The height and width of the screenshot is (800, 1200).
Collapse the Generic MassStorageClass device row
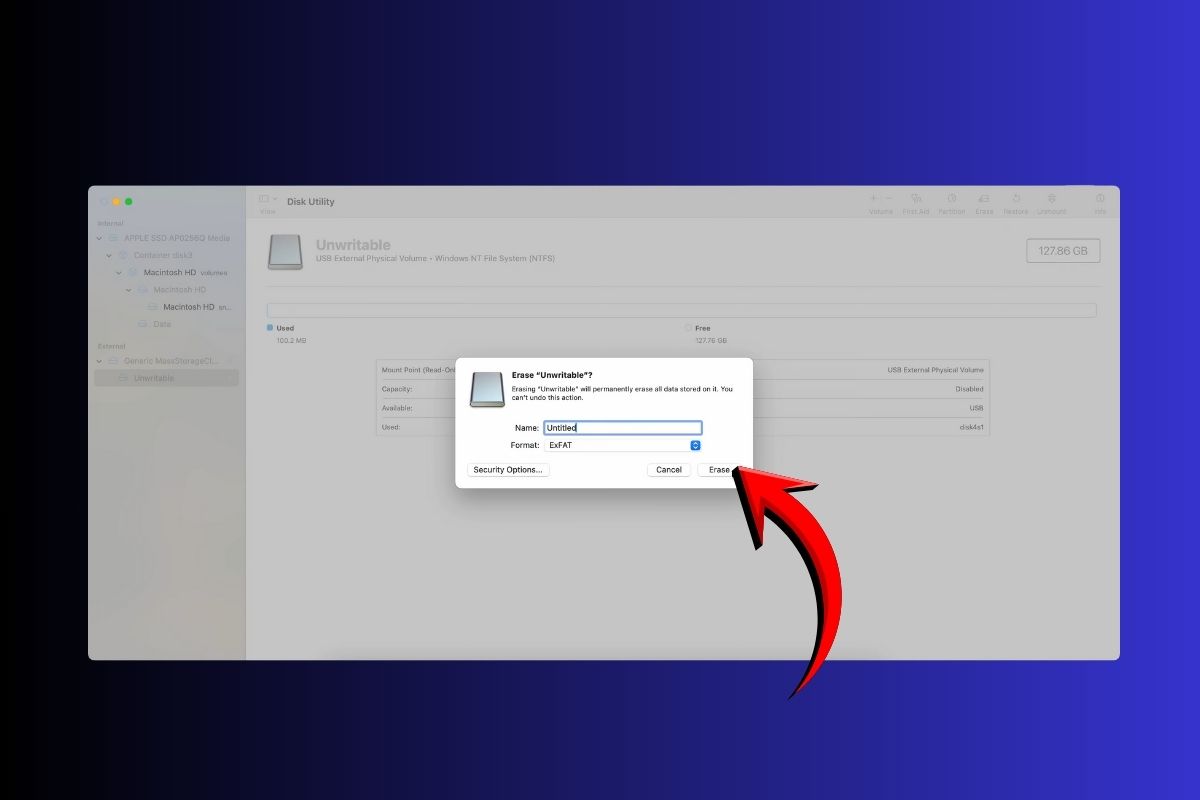click(x=99, y=360)
